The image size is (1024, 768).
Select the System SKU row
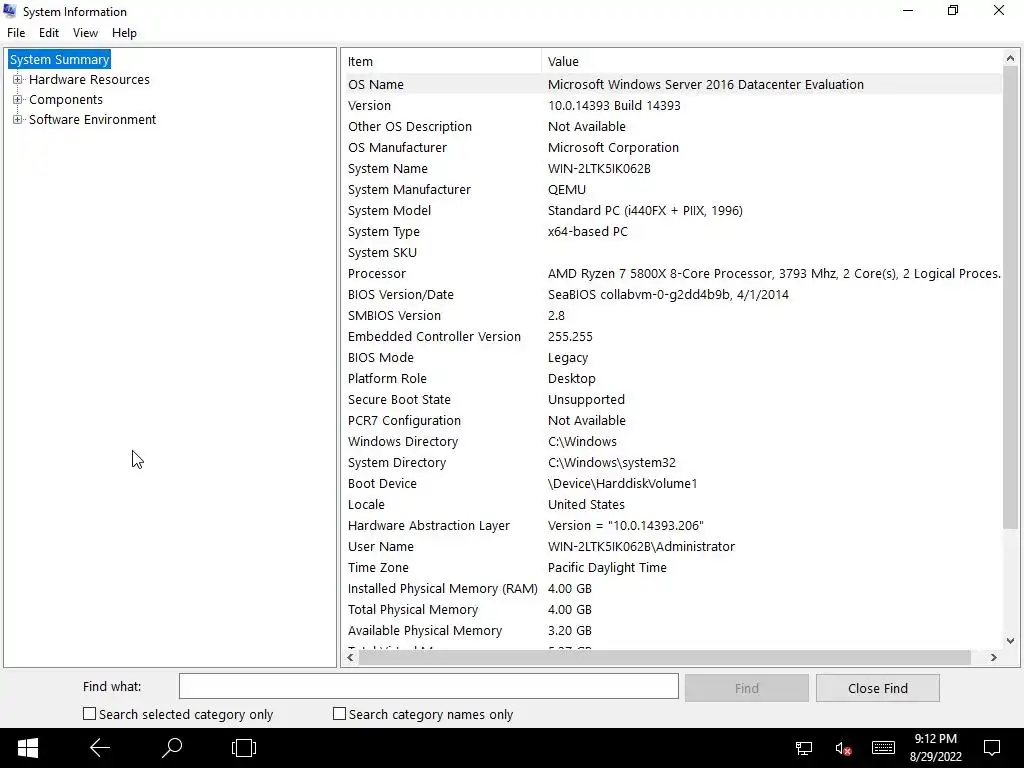click(x=673, y=252)
